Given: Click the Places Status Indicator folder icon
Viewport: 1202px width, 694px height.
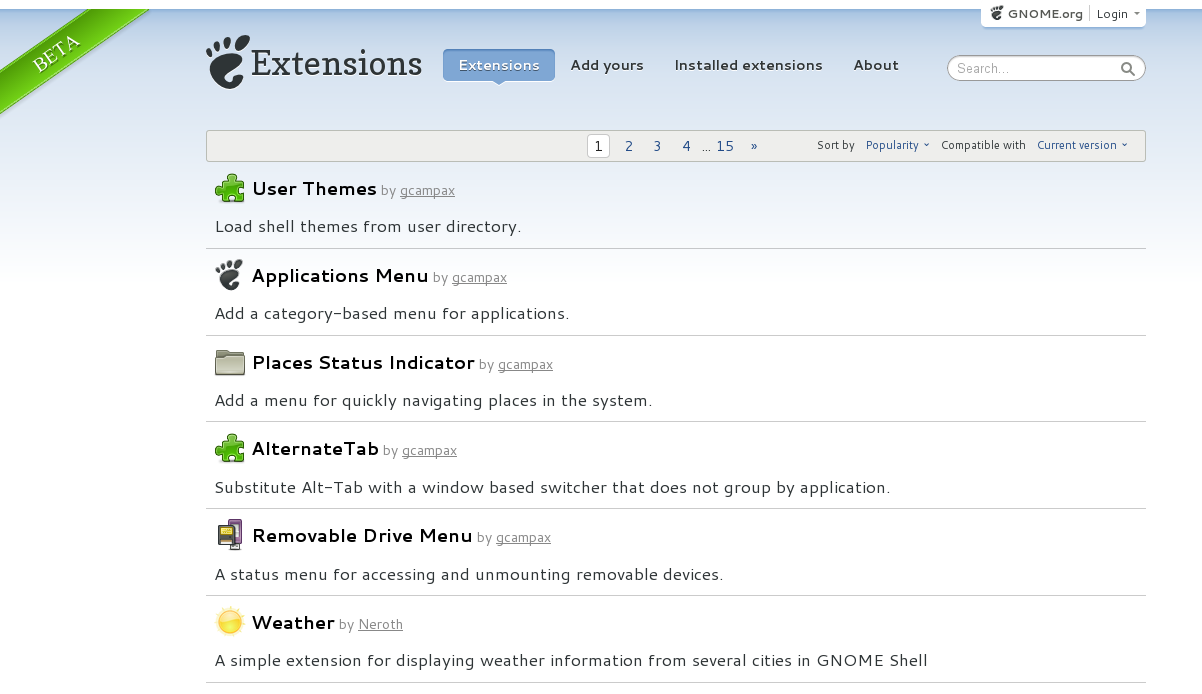Looking at the screenshot, I should [x=230, y=362].
